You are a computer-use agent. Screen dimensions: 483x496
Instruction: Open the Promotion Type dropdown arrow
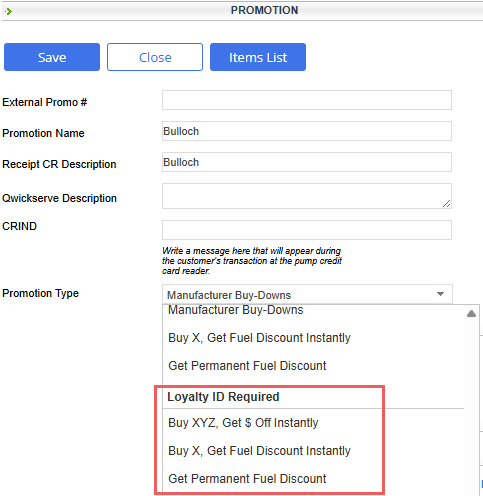point(440,294)
